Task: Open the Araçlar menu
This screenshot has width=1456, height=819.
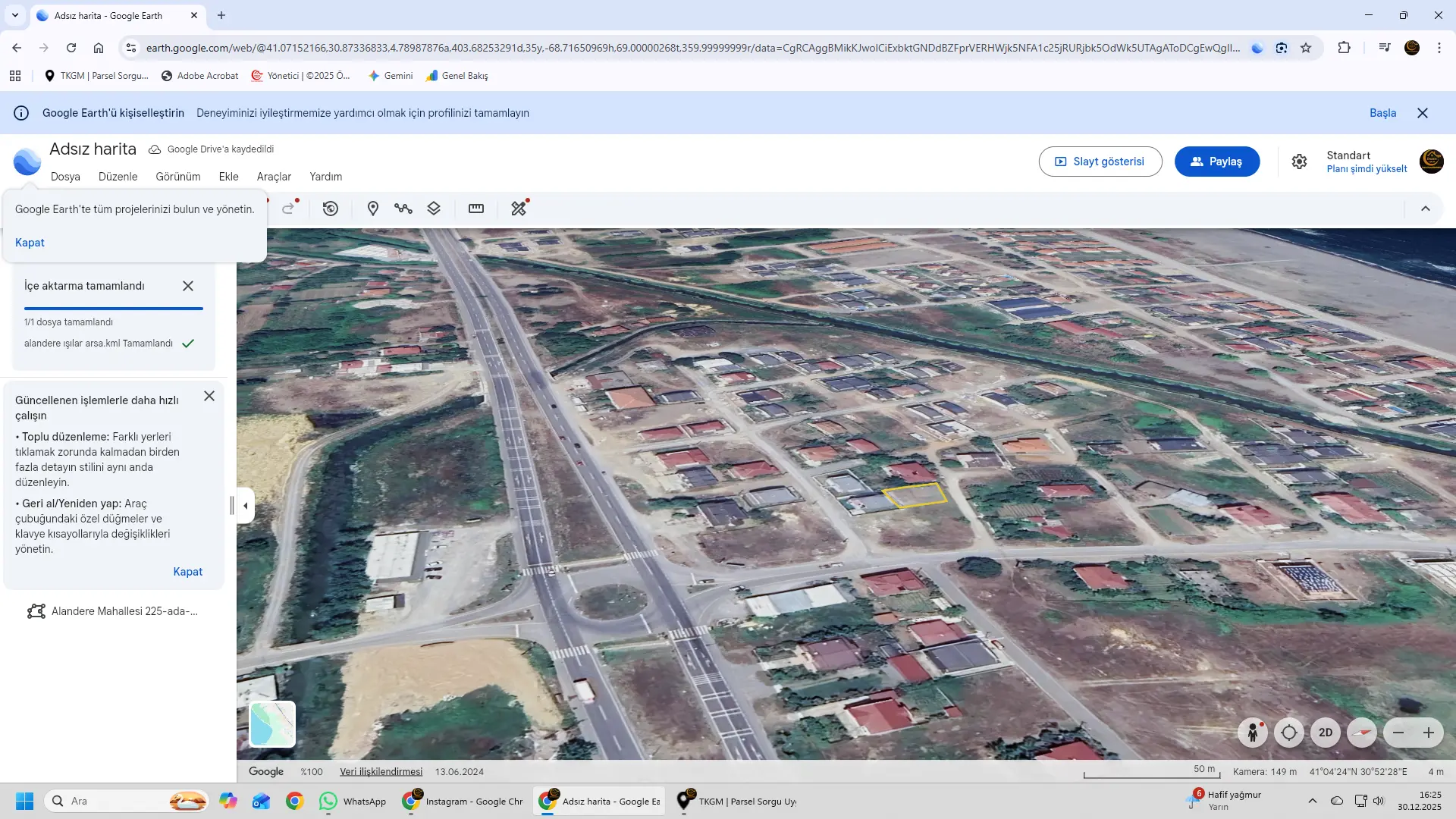Action: [x=274, y=177]
